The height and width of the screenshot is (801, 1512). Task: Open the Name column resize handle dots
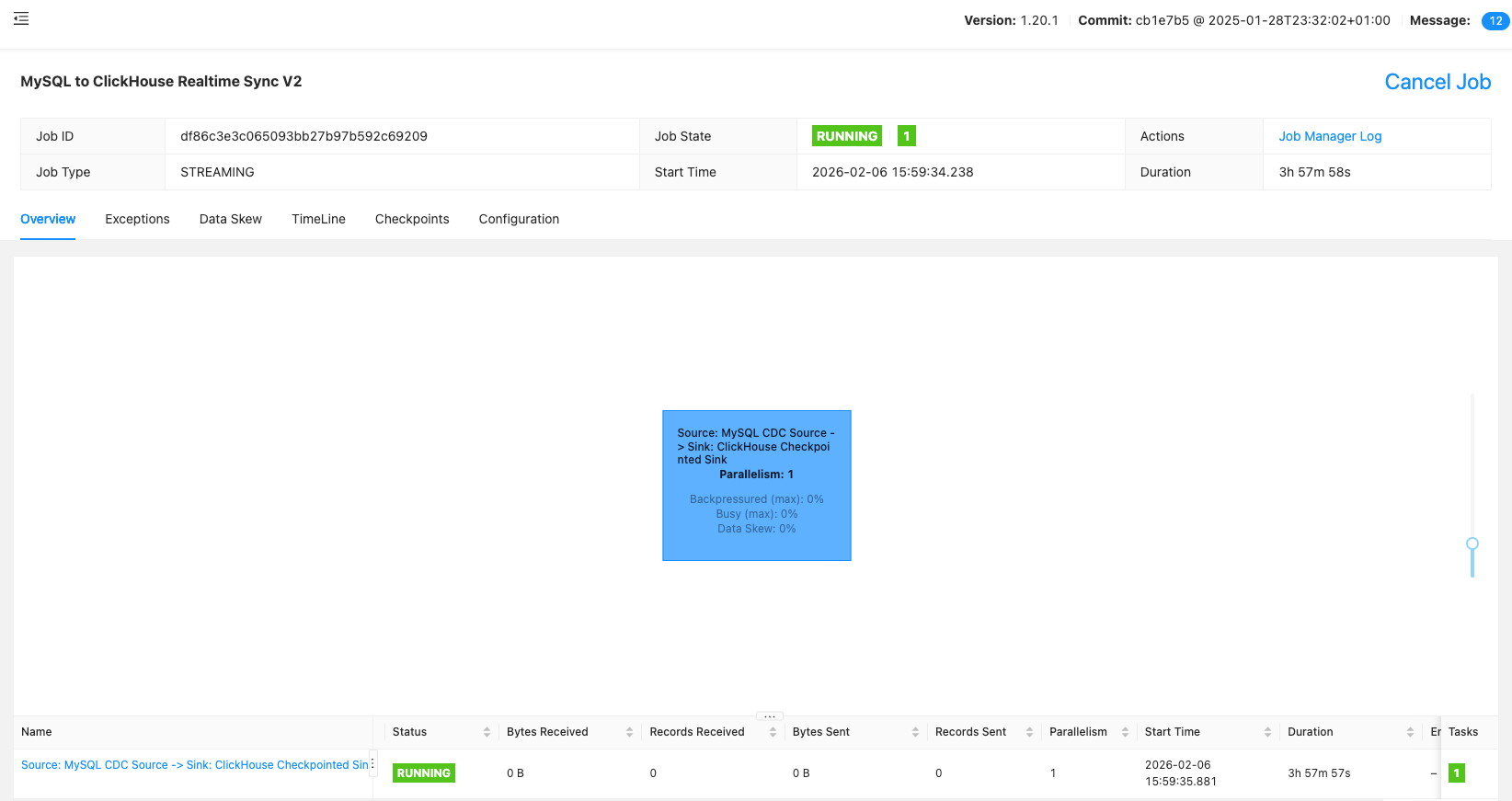click(x=372, y=764)
